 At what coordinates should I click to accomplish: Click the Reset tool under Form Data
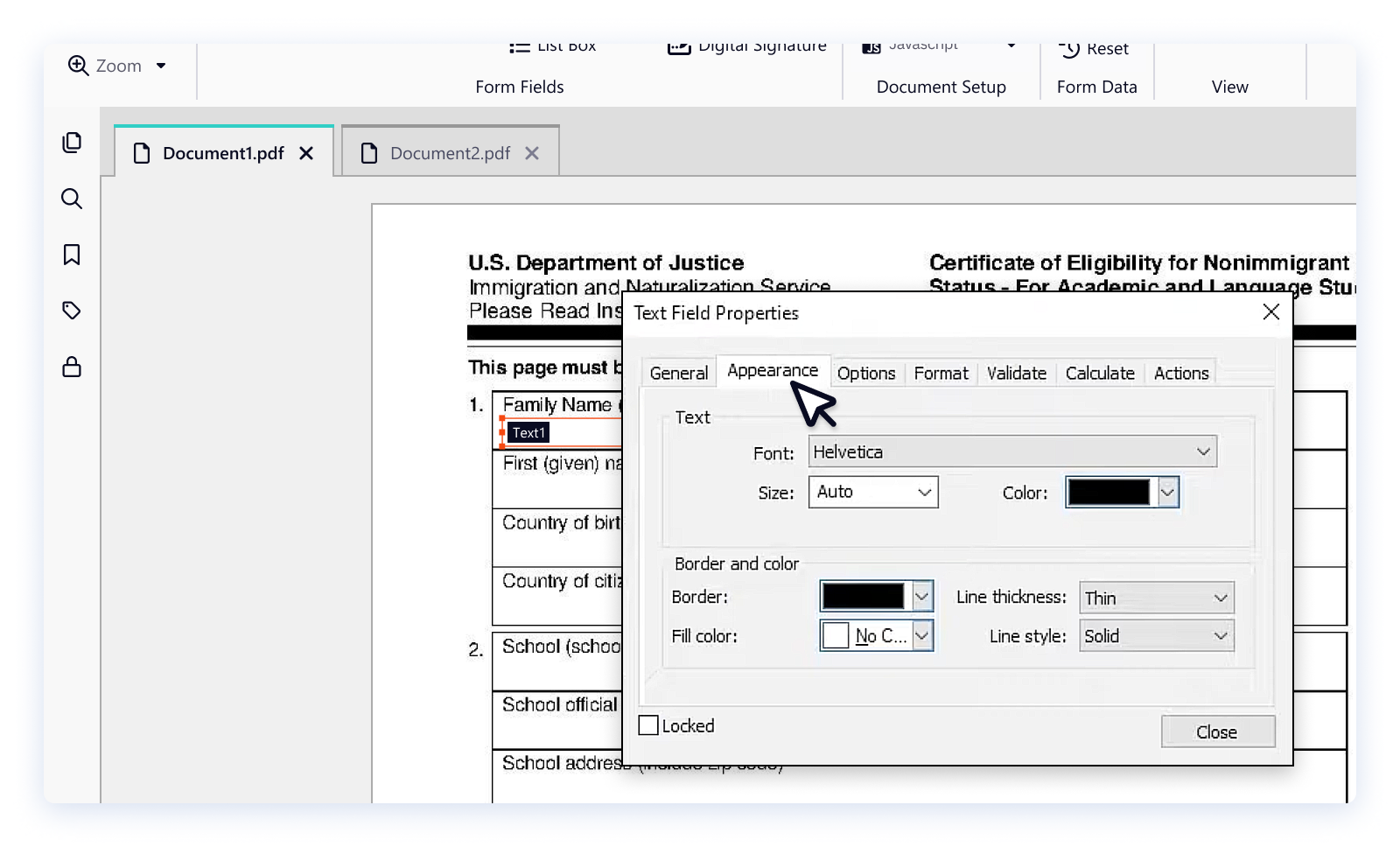(1094, 49)
